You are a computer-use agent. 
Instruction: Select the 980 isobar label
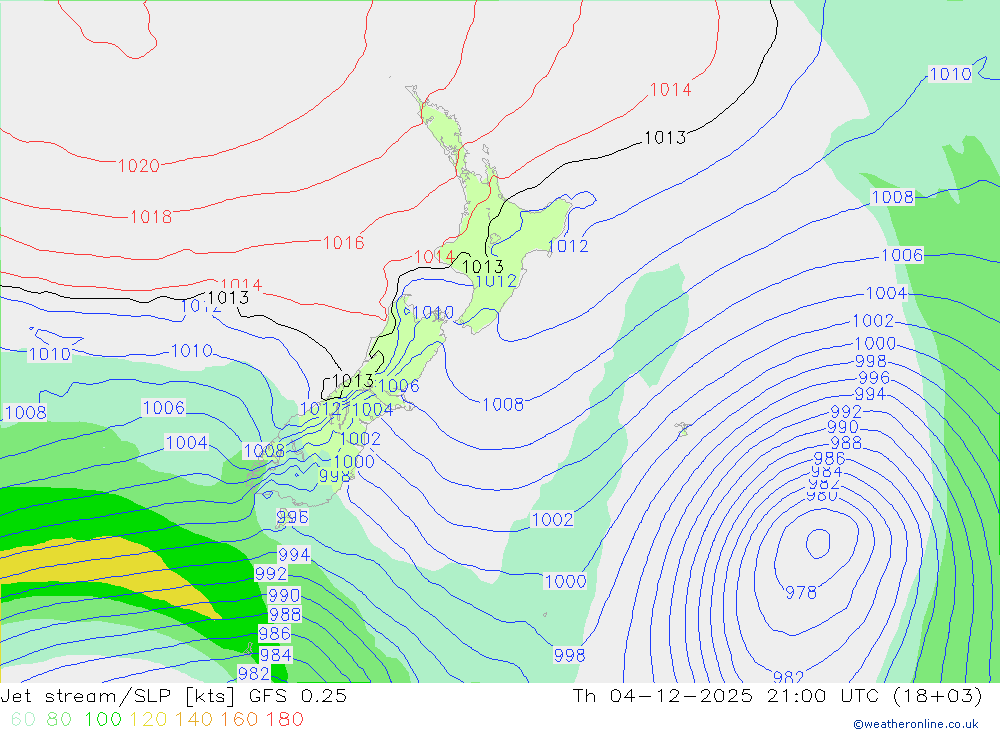pos(822,496)
